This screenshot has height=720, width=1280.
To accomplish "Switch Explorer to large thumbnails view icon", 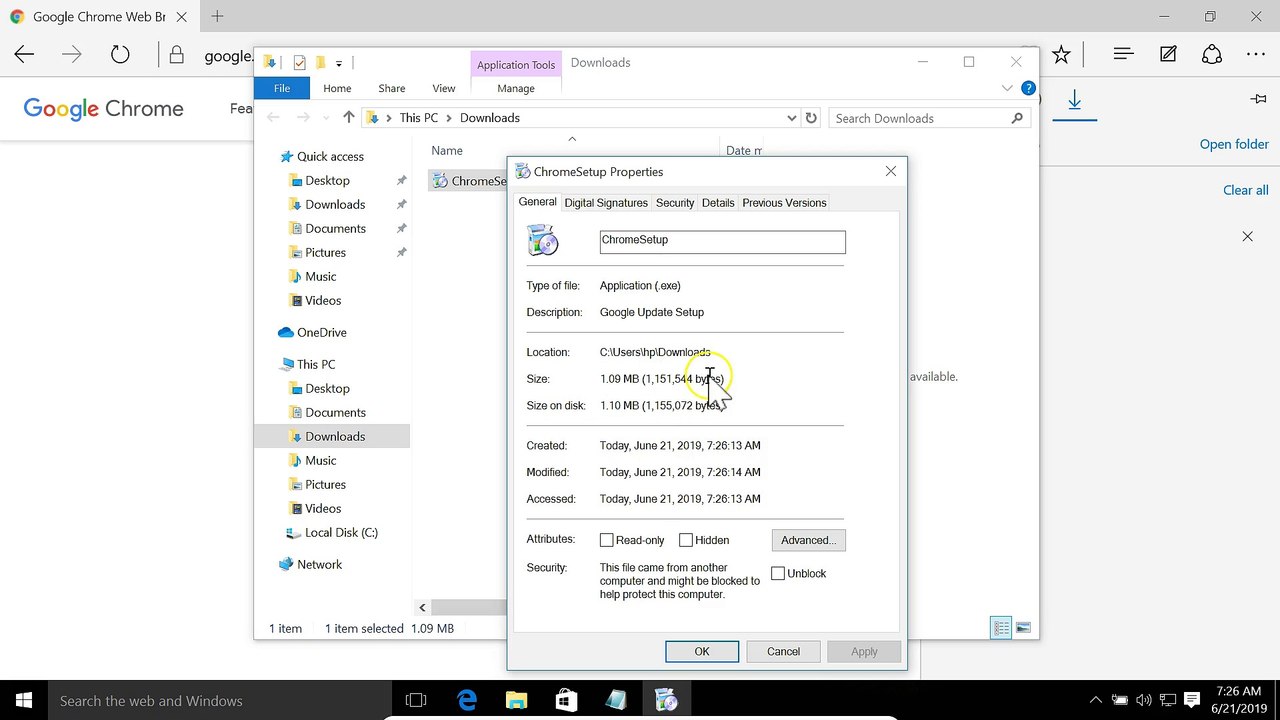I will [x=1023, y=628].
